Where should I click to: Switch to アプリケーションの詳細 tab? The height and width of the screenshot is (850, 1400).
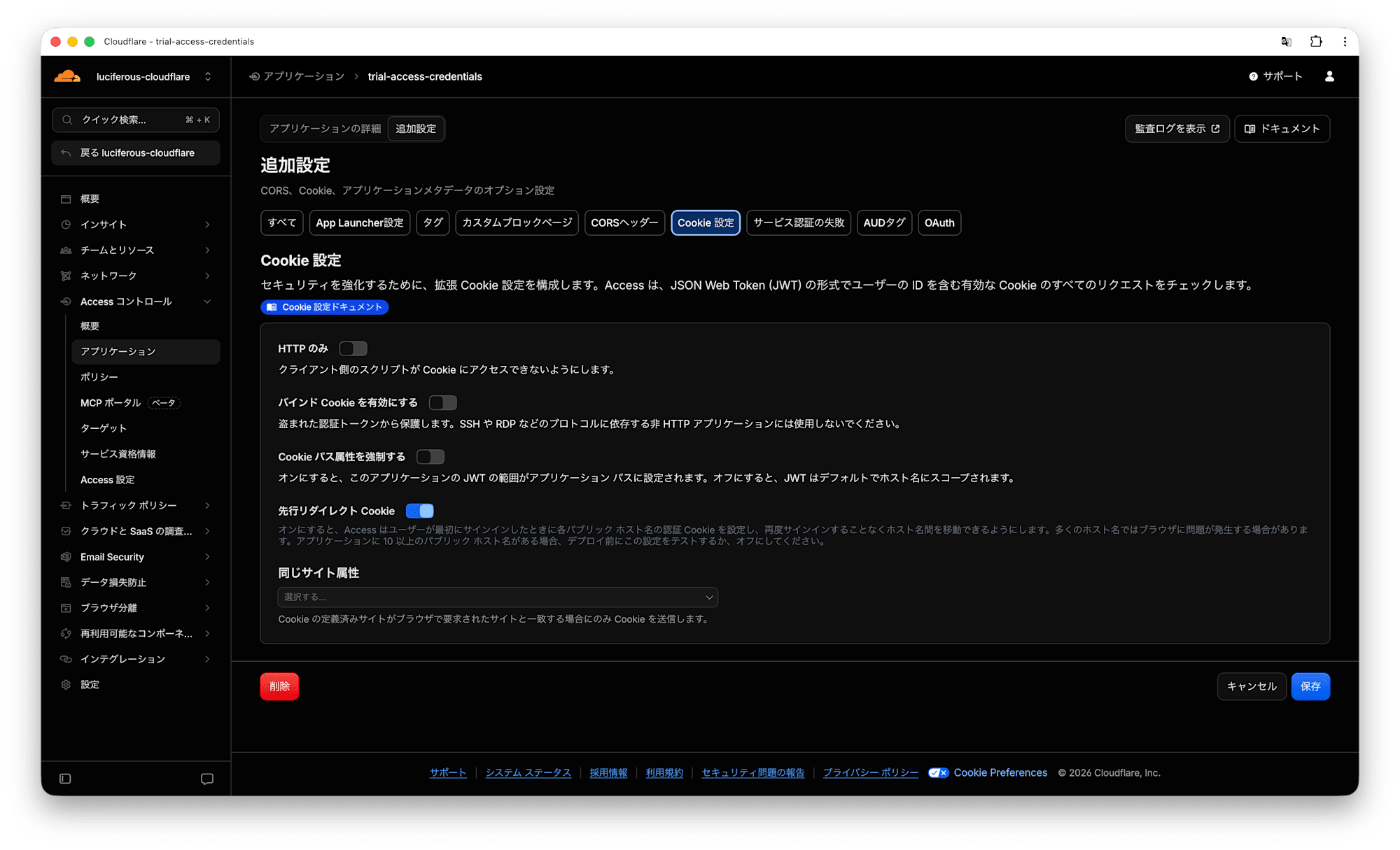pyautogui.click(x=325, y=129)
